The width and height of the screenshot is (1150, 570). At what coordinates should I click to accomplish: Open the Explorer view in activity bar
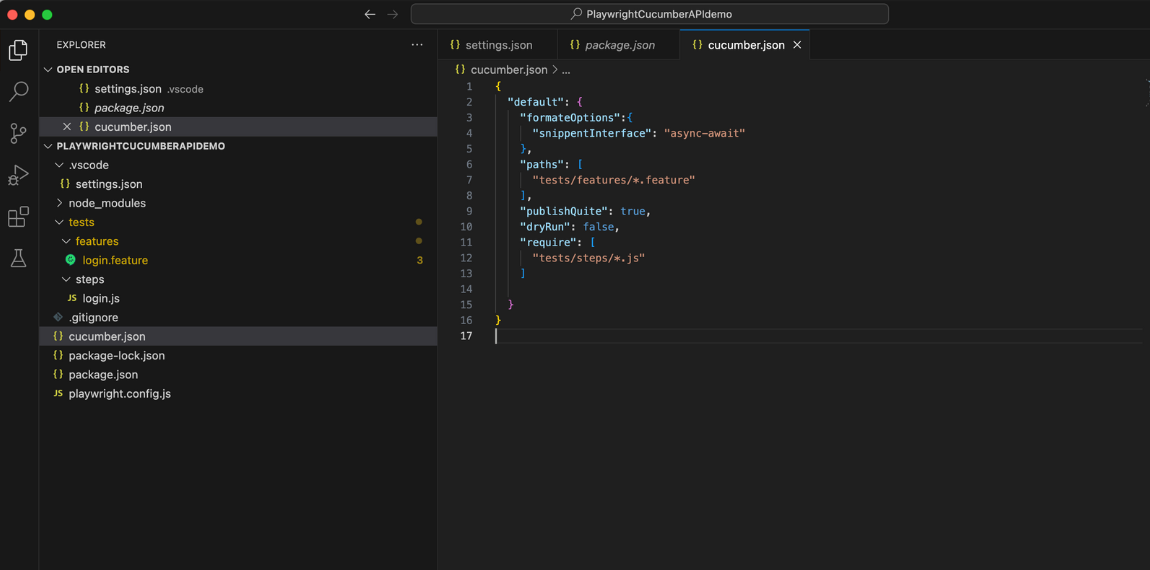point(18,50)
